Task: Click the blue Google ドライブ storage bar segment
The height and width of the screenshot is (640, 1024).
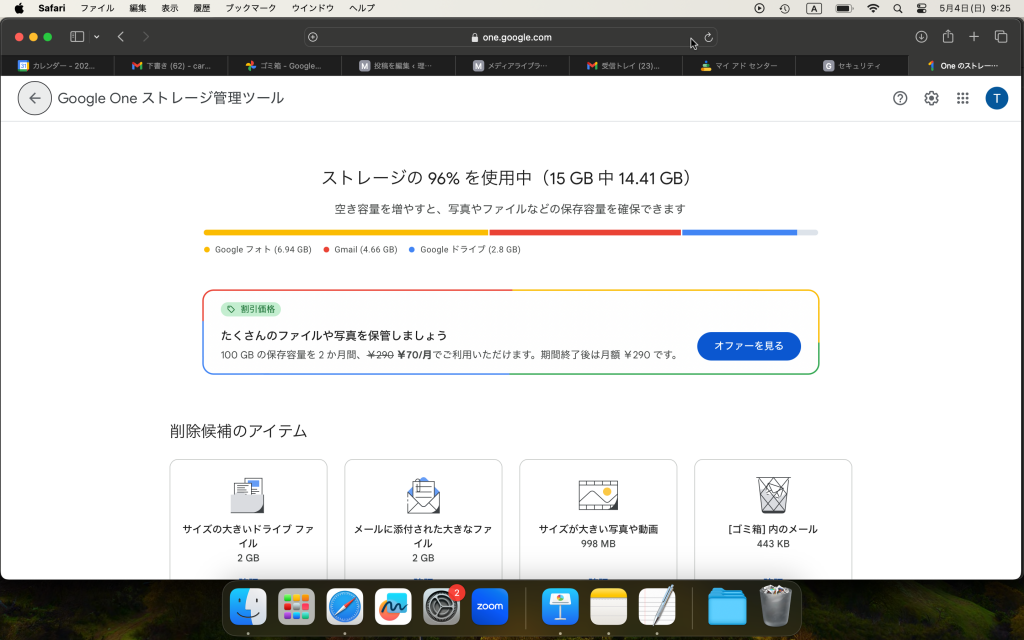Action: pyautogui.click(x=739, y=232)
